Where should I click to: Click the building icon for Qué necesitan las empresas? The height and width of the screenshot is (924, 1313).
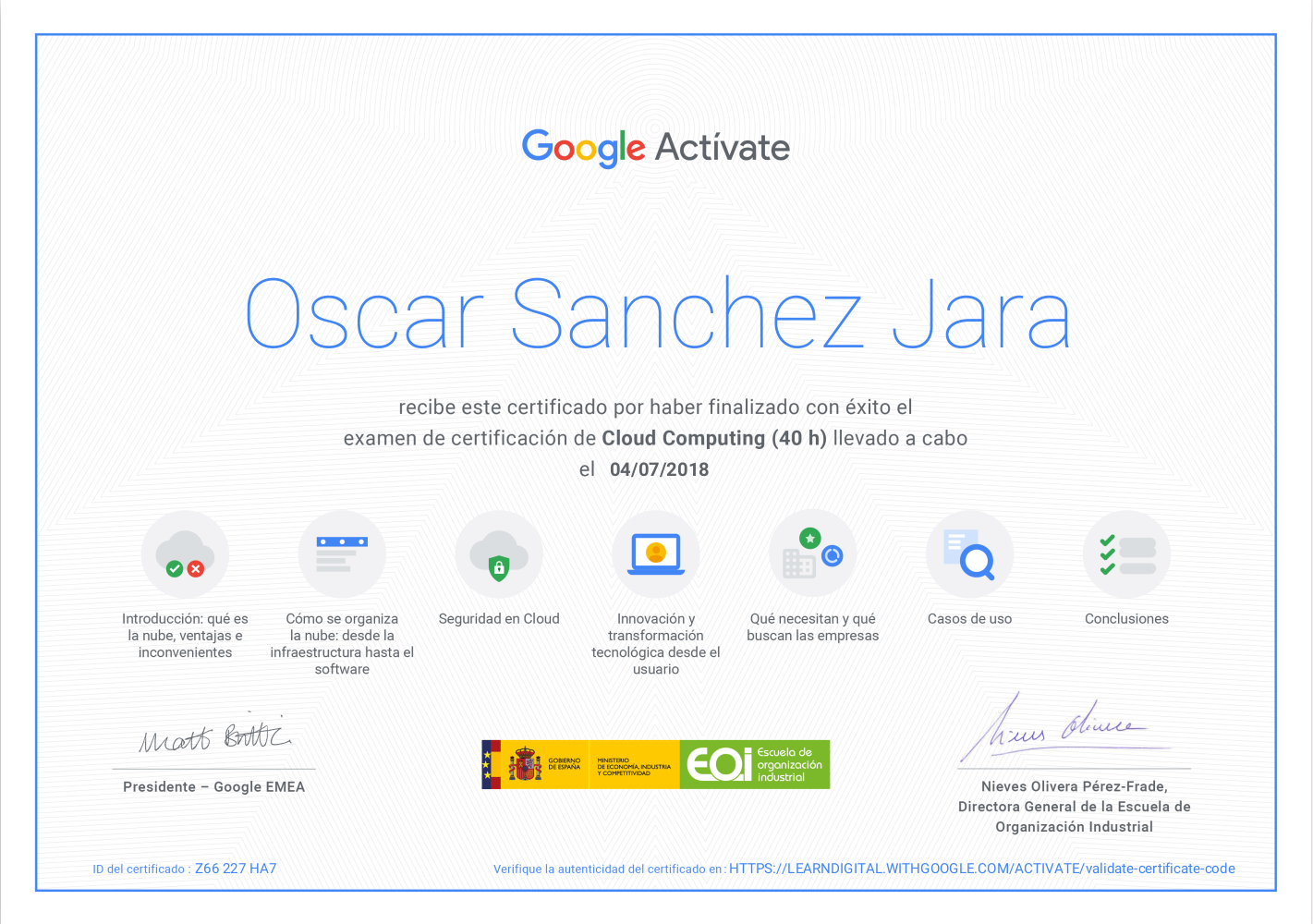coord(813,554)
